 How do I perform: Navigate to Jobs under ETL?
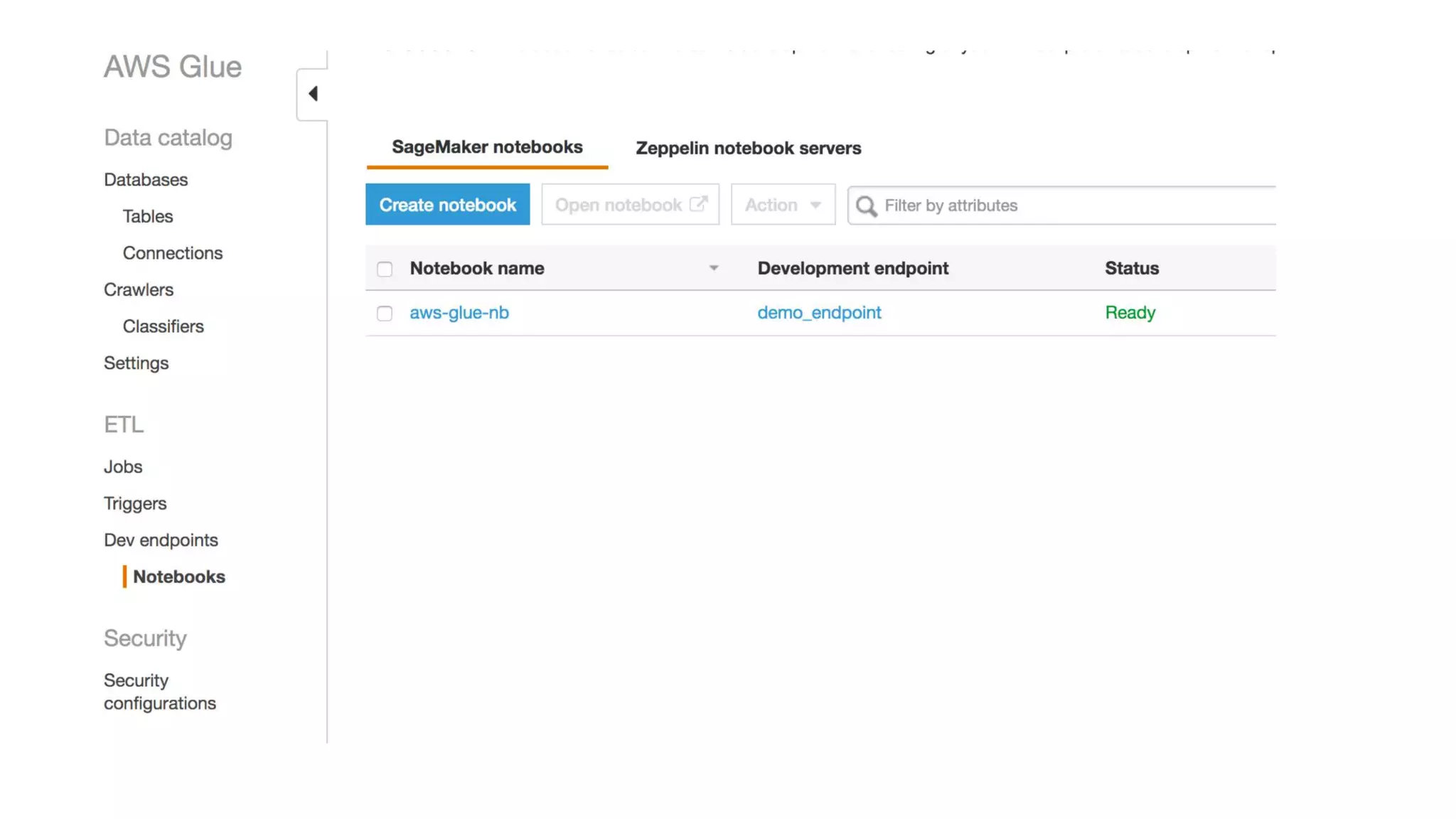(x=123, y=467)
